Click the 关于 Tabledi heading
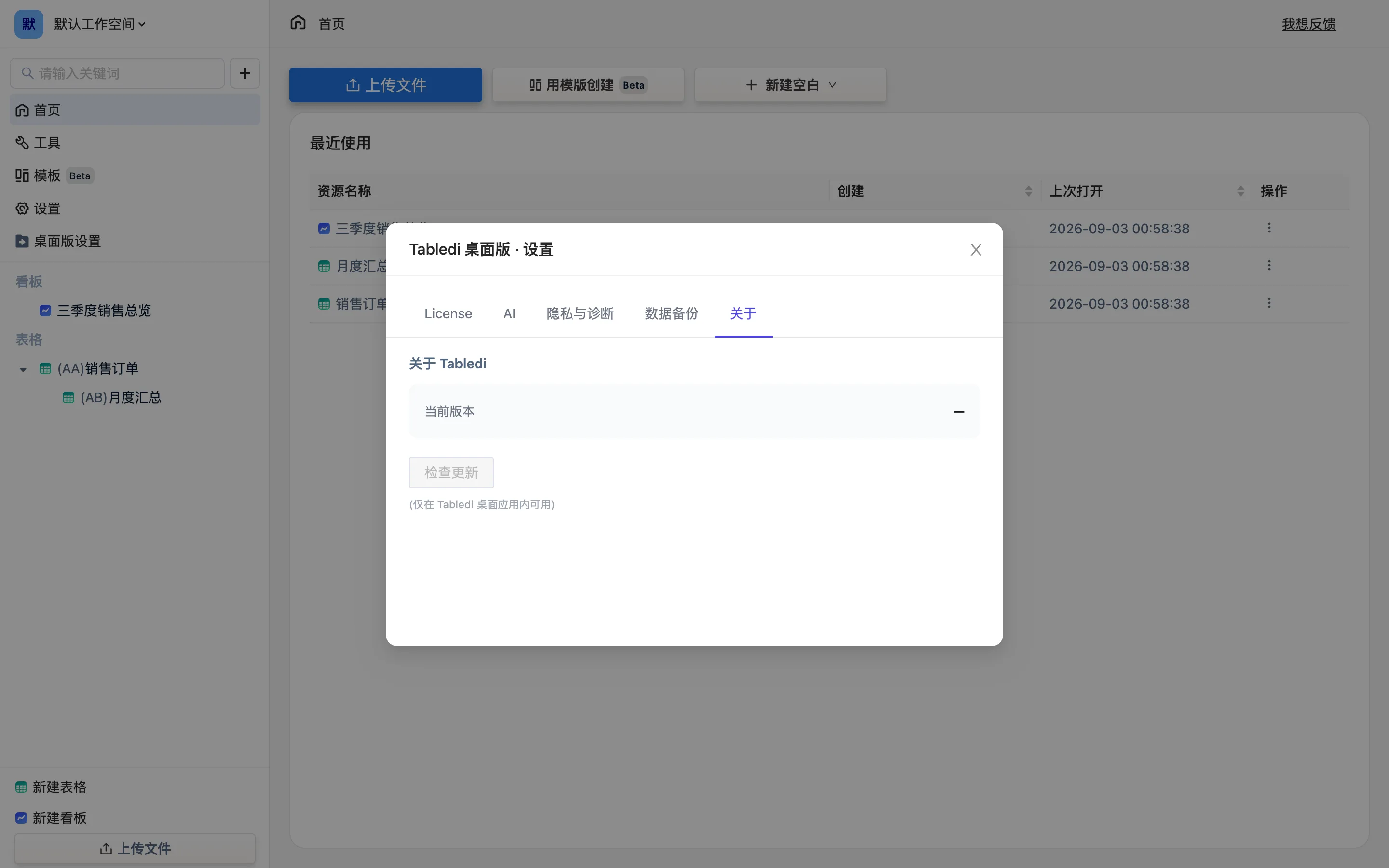 click(448, 364)
